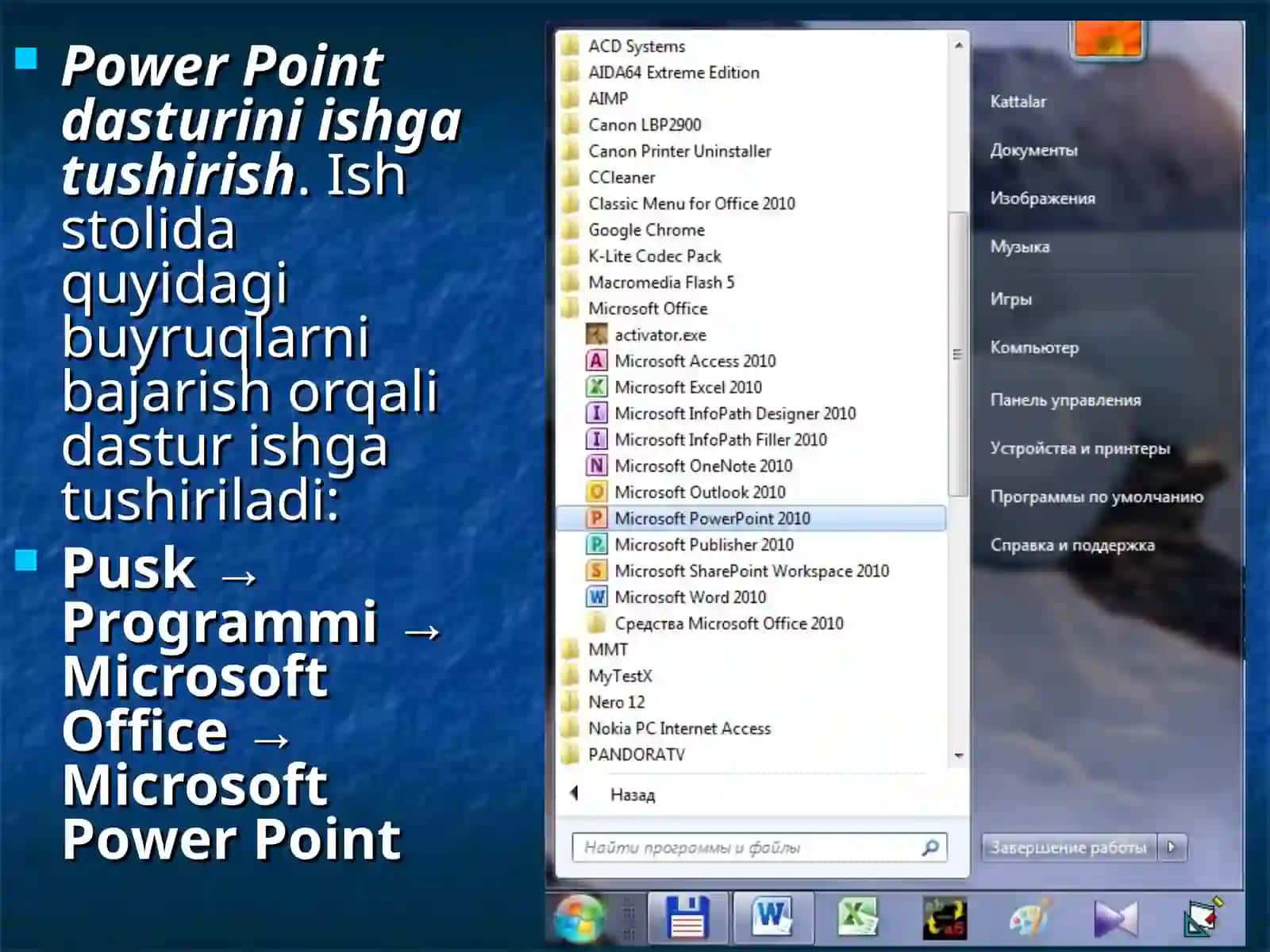Open the purple Visual Studio taskbar icon
Viewport: 1270px width, 952px height.
pyautogui.click(x=1115, y=919)
